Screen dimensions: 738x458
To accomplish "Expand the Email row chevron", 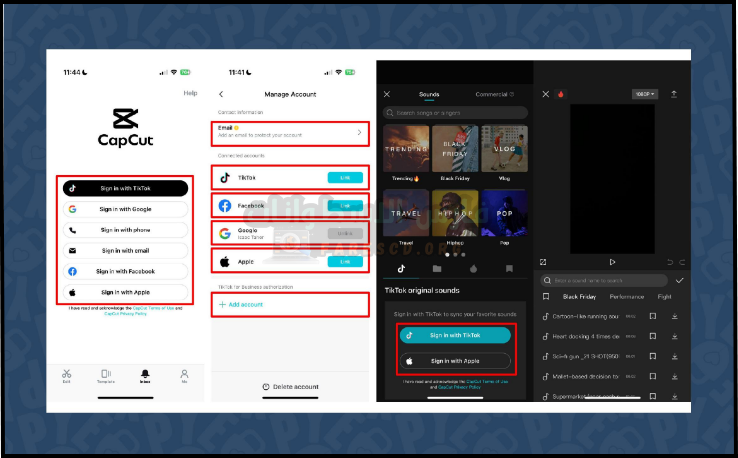I will coord(359,132).
